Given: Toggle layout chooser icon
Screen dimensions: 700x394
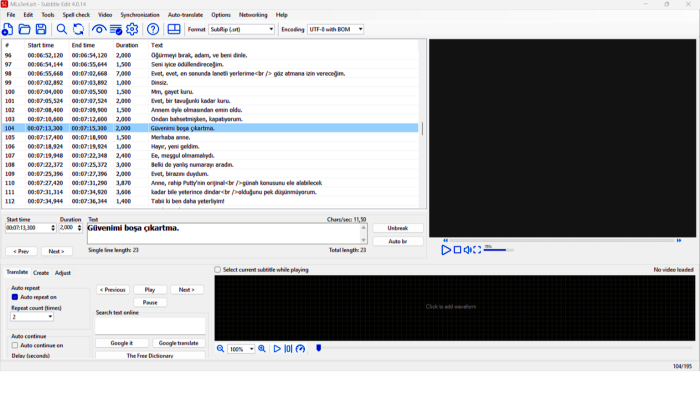Looking at the screenshot, I should click(174, 29).
